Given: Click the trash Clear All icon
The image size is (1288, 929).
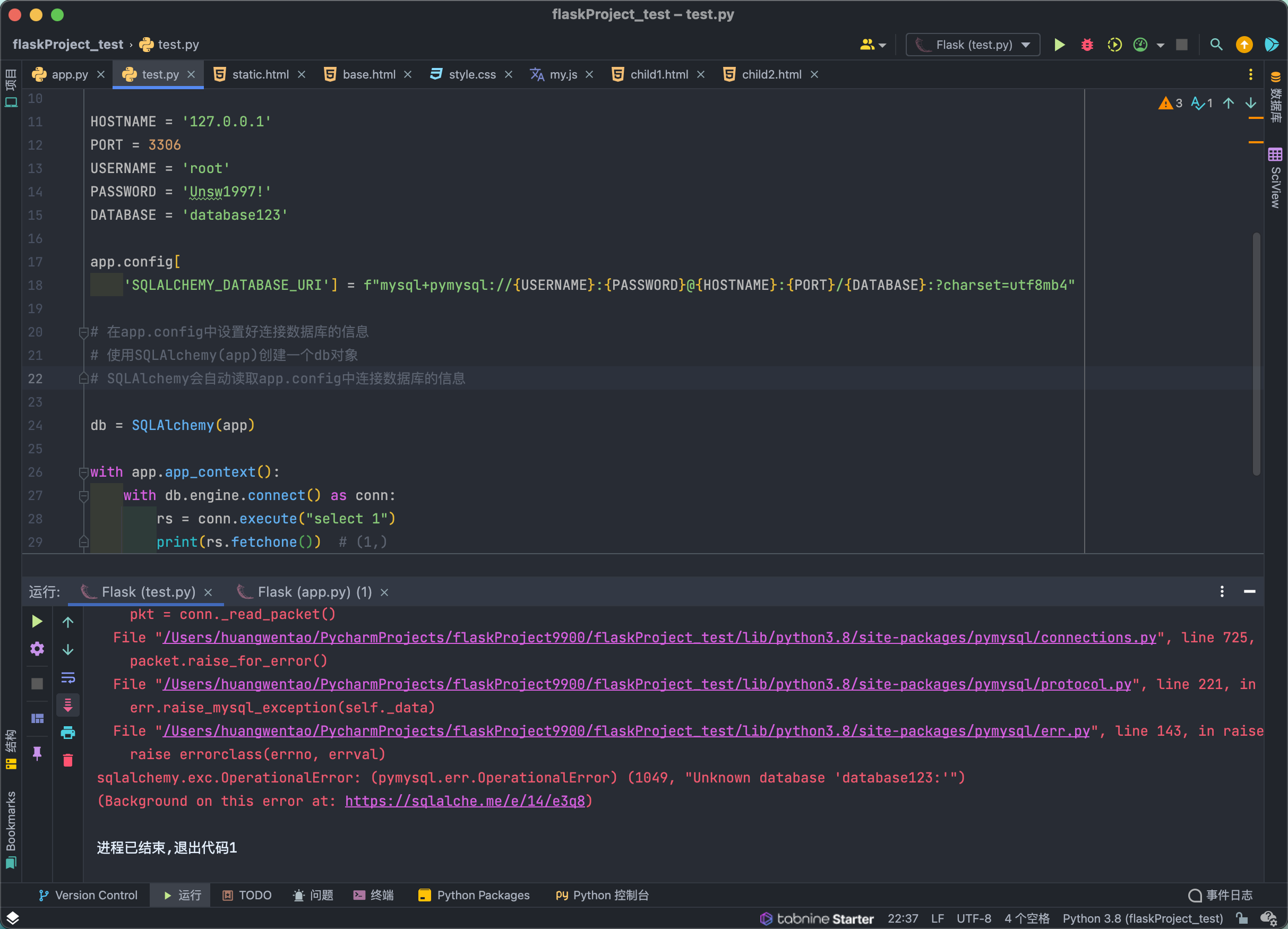Looking at the screenshot, I should coord(67,760).
